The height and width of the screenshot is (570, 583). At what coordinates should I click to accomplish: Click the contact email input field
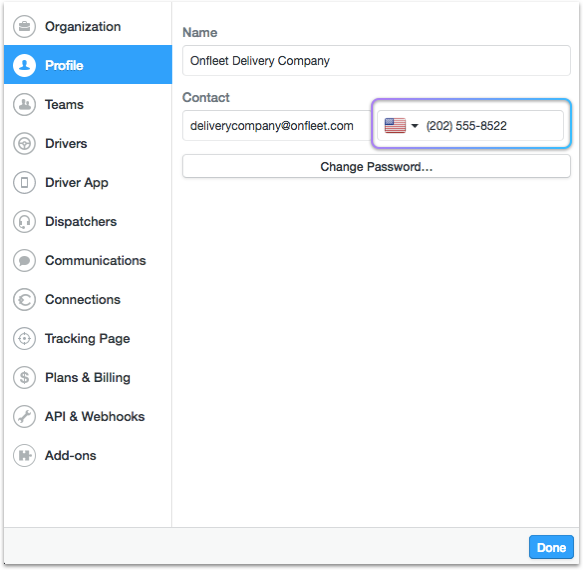277,126
